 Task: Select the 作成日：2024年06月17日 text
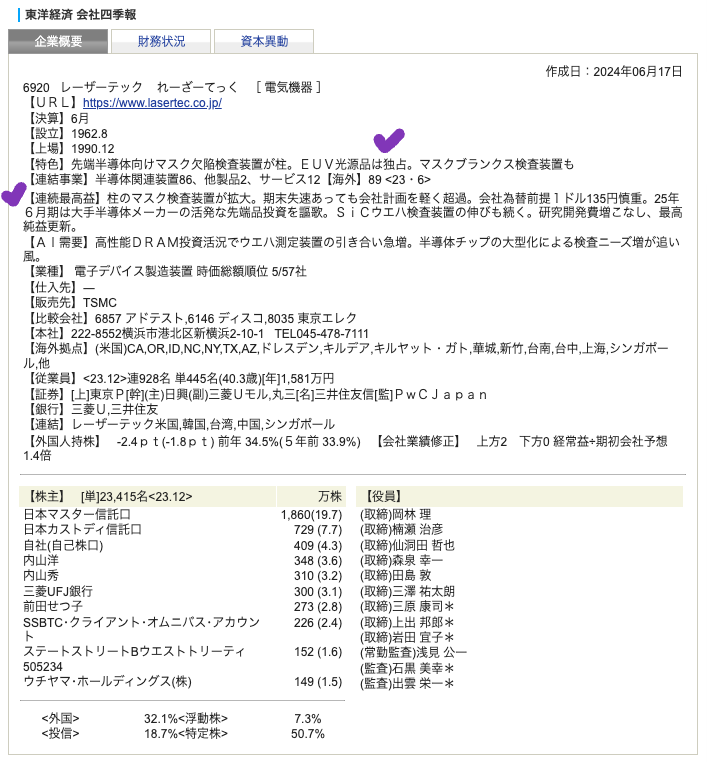tap(614, 71)
